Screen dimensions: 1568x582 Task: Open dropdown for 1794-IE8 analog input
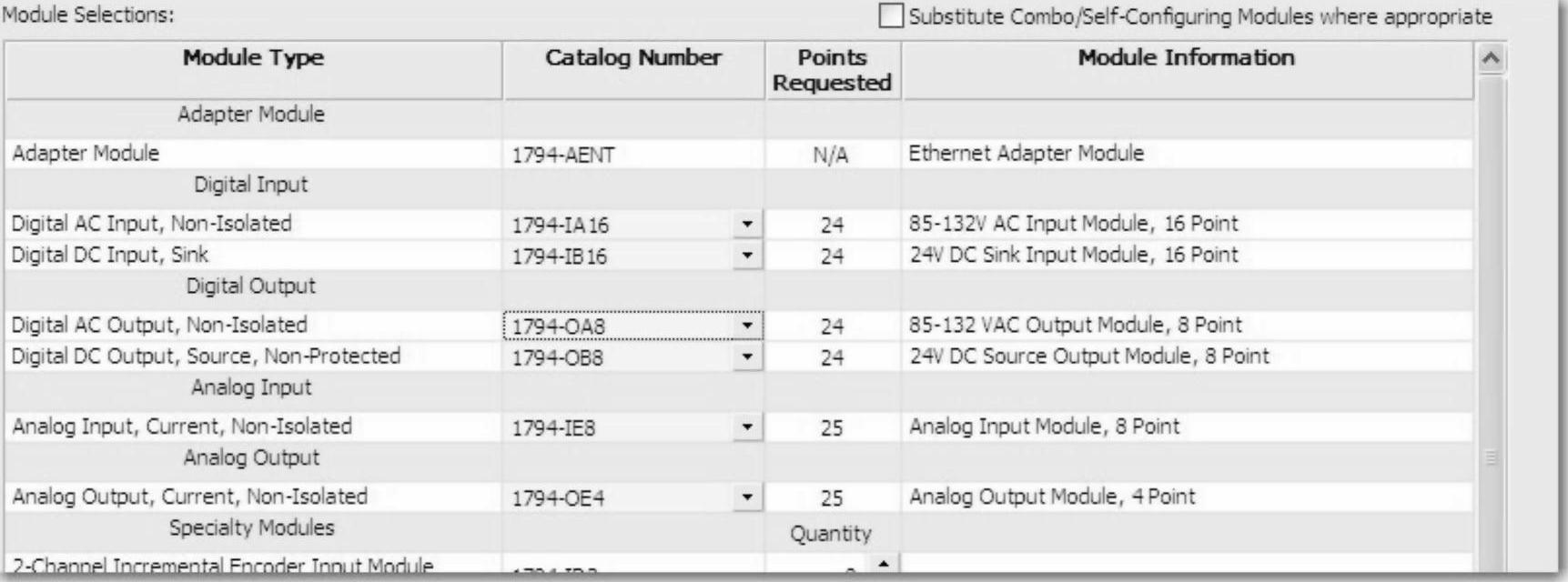point(747,426)
